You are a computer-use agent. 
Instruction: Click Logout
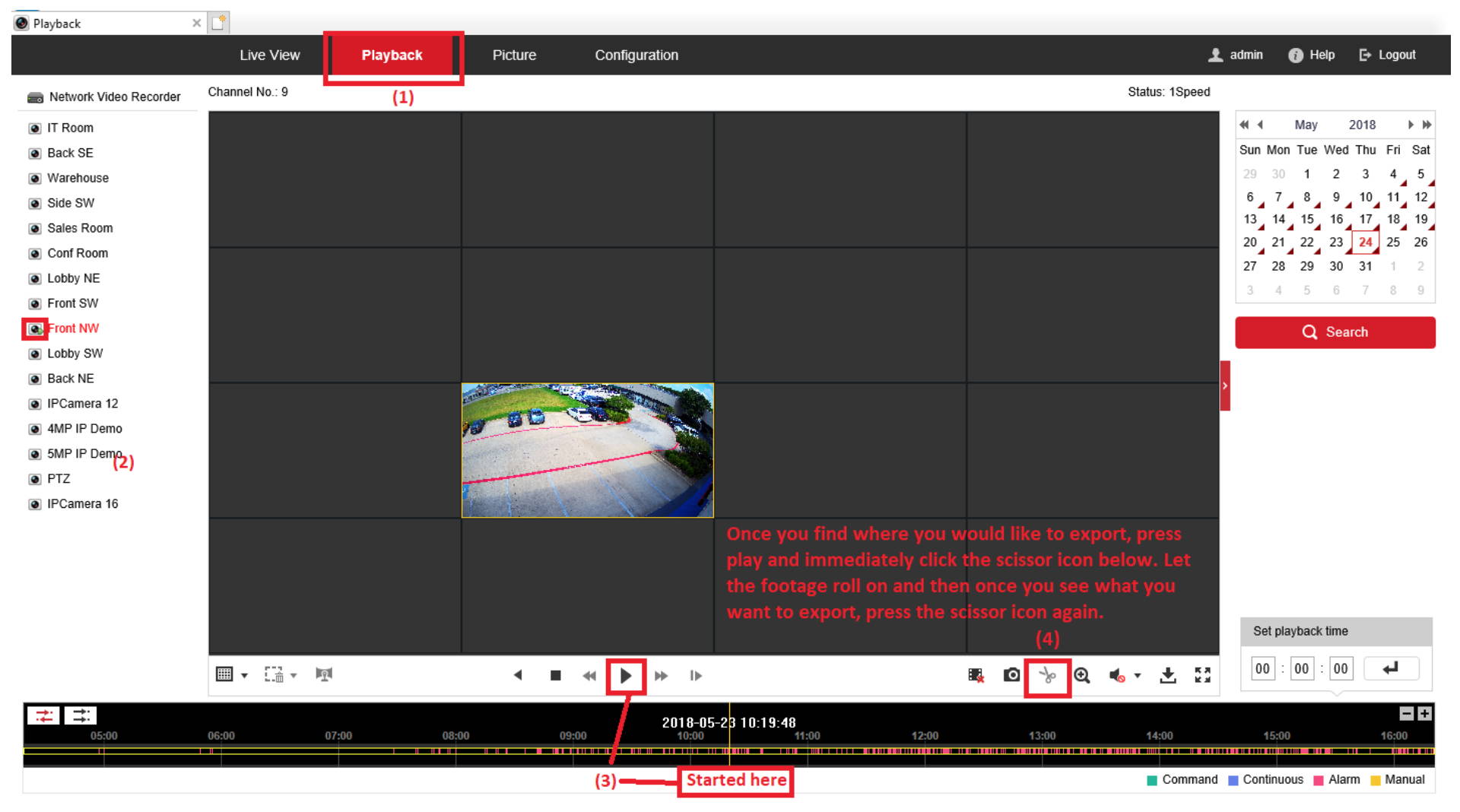[1388, 55]
